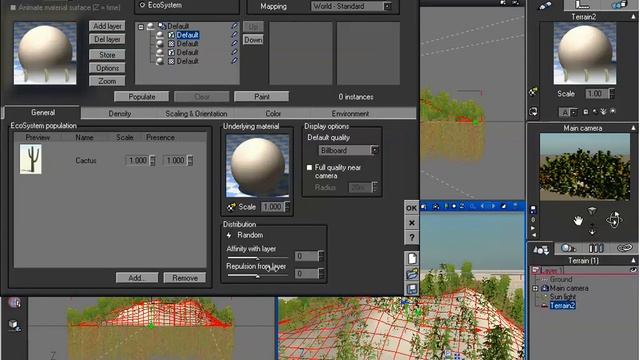Screen dimensions: 640x360
Task: Open the Scaling & Orientation tab
Action: 196,113
